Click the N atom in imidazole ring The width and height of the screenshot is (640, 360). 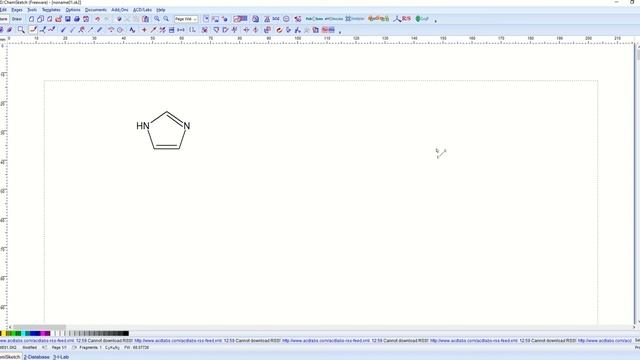click(187, 126)
